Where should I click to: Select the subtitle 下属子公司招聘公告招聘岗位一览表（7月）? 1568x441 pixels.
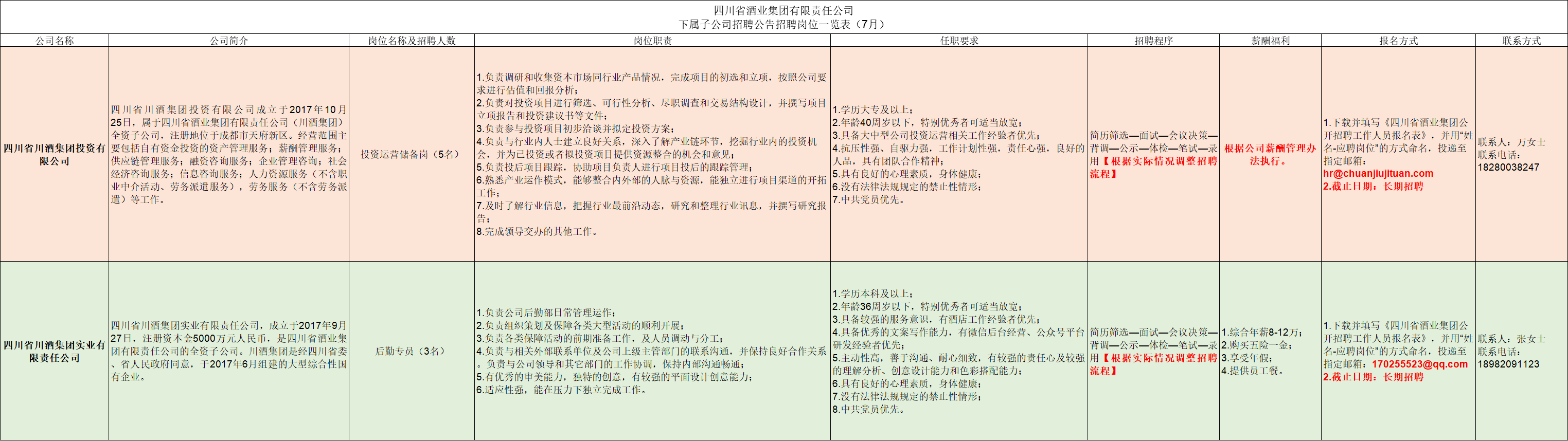pos(783,24)
